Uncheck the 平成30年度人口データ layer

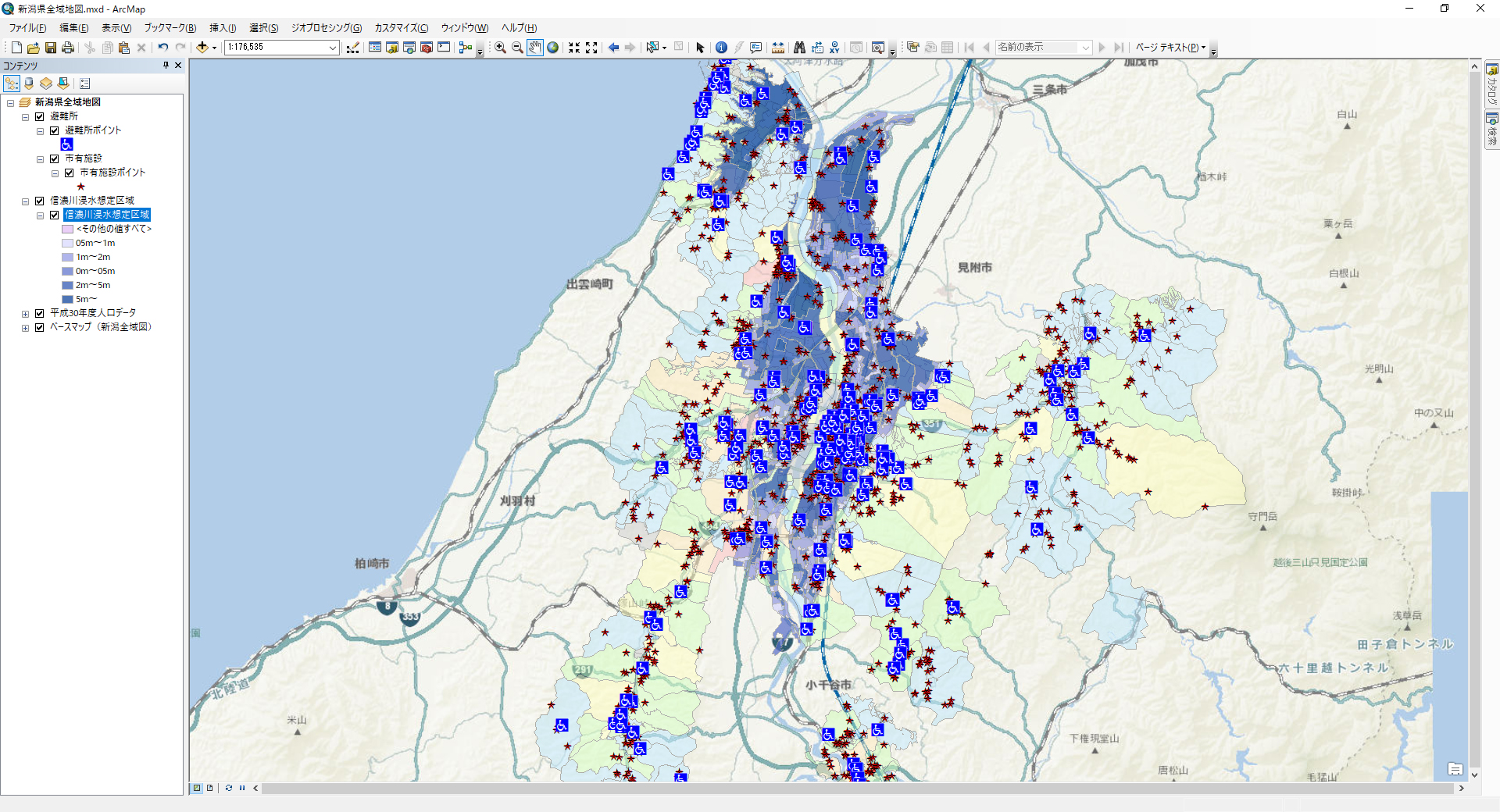coord(40,313)
